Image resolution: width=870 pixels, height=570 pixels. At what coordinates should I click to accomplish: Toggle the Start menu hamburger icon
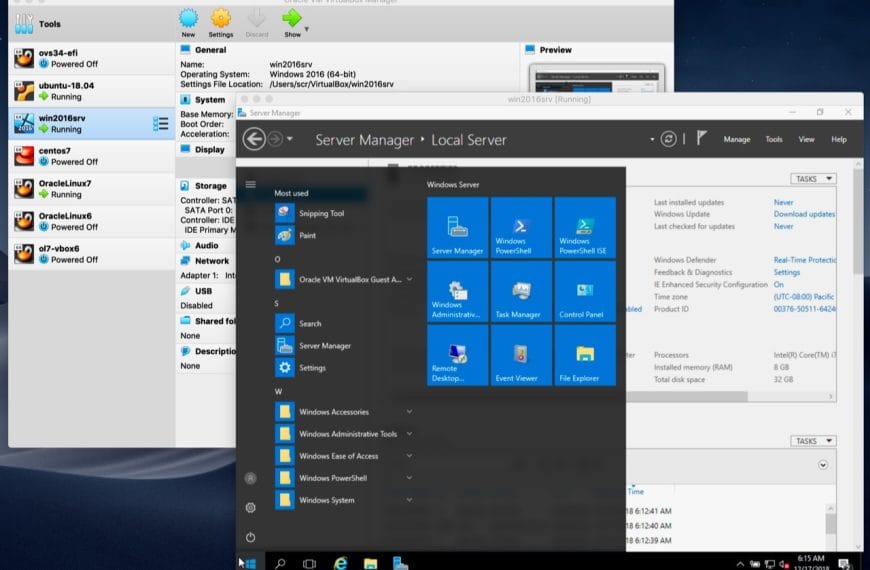click(x=251, y=184)
